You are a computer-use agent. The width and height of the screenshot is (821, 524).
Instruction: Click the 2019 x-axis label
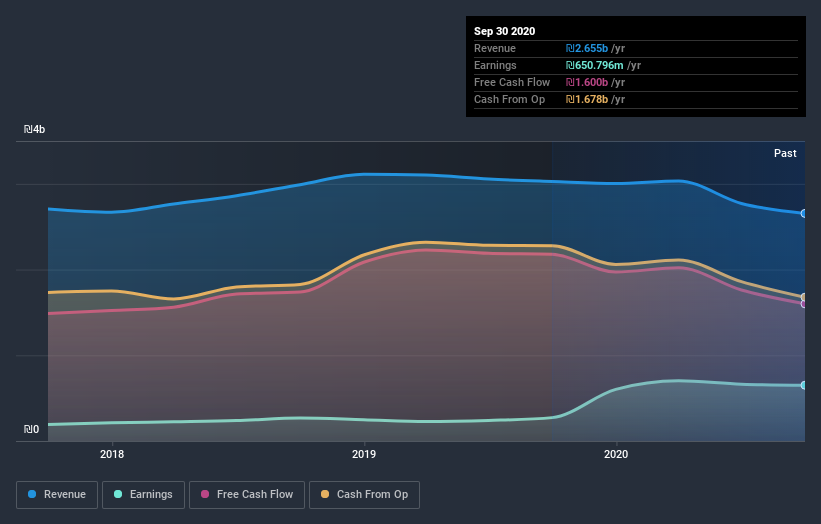pos(364,454)
